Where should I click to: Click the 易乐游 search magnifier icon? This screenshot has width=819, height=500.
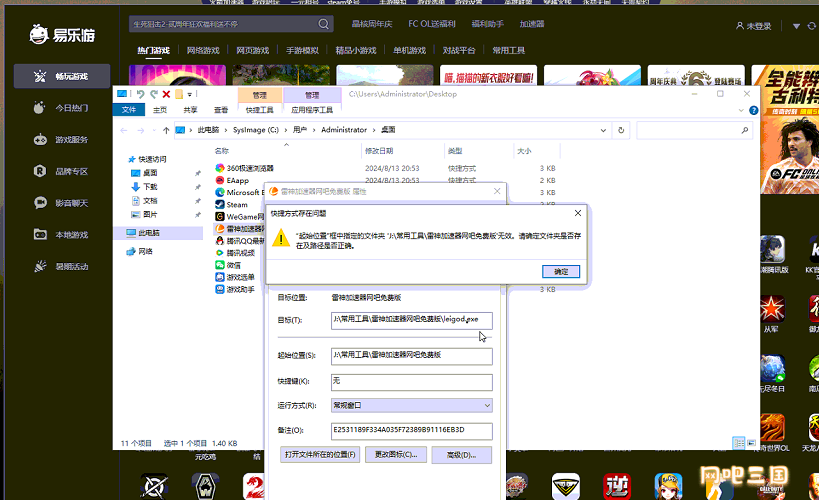323,24
